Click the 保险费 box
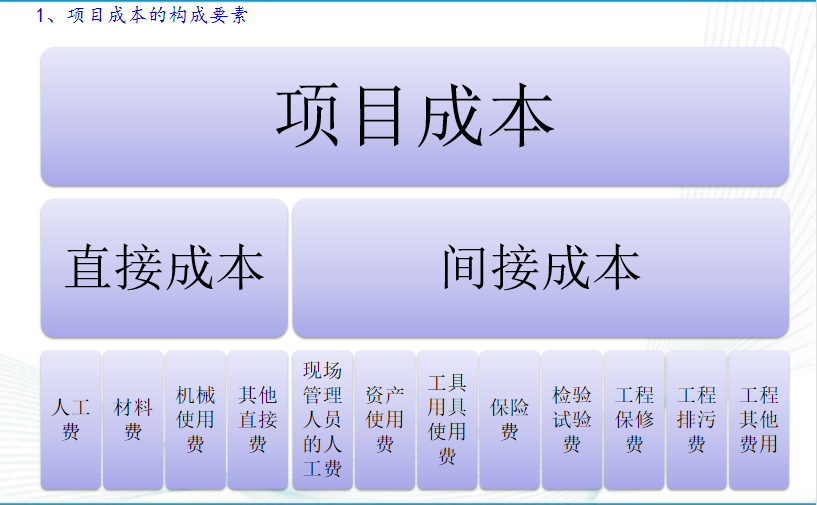Screen dimensions: 817x505 point(510,420)
